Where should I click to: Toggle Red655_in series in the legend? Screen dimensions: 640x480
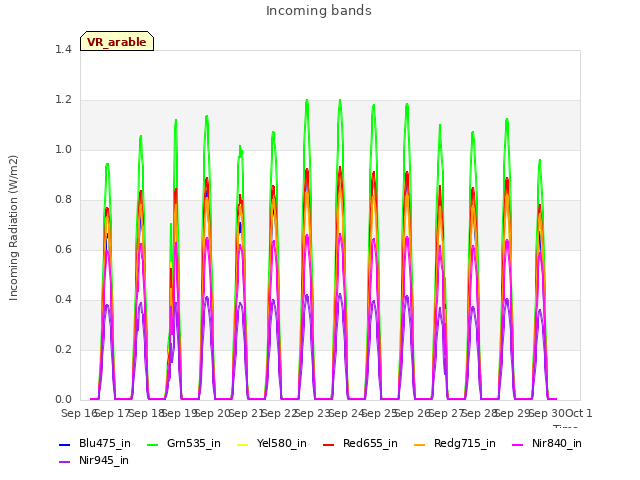click(x=360, y=444)
